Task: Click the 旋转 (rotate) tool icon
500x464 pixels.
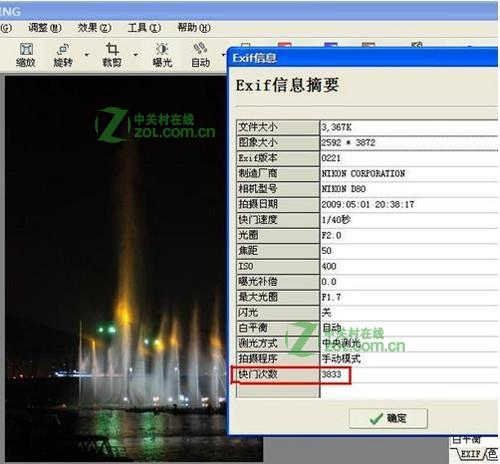Action: click(63, 55)
